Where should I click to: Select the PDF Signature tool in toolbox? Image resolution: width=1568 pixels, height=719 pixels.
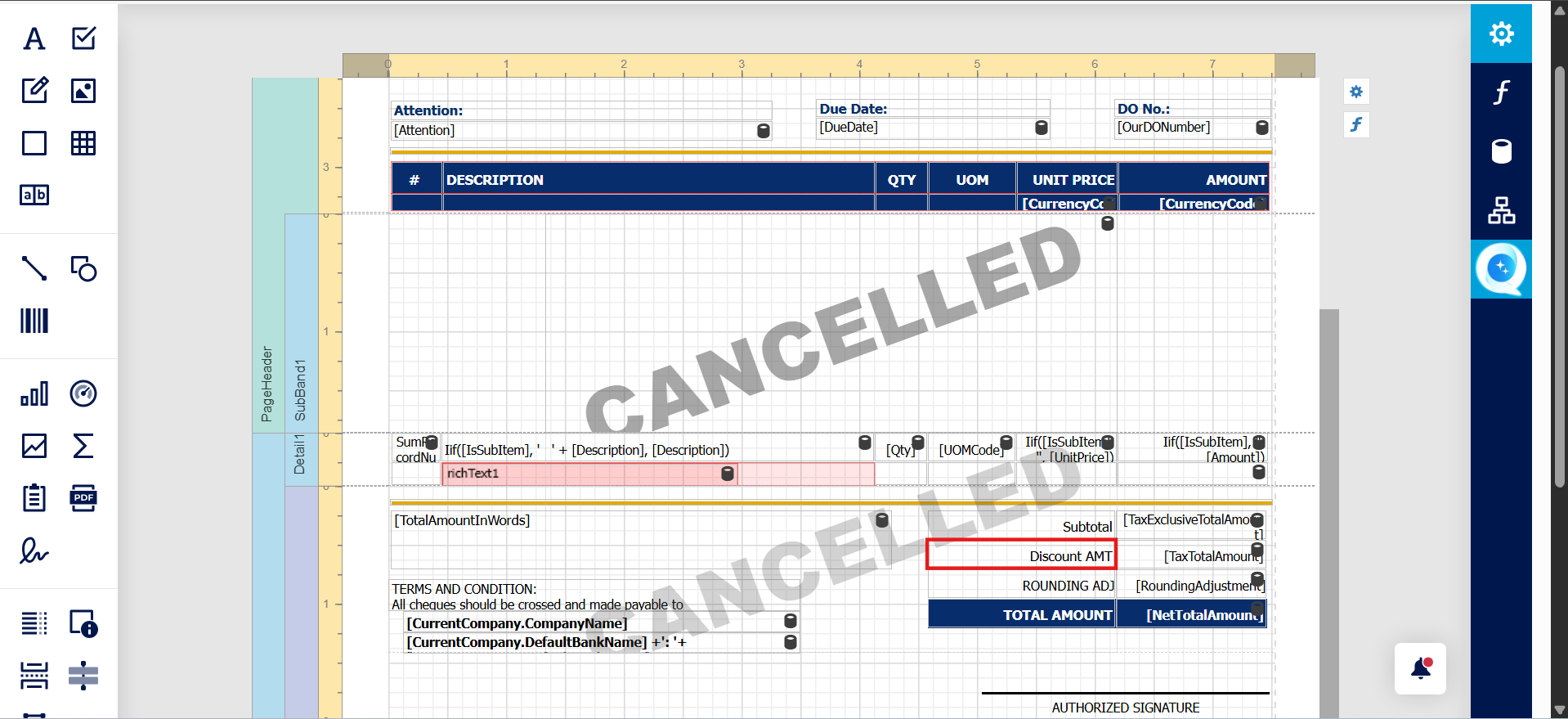tap(34, 550)
